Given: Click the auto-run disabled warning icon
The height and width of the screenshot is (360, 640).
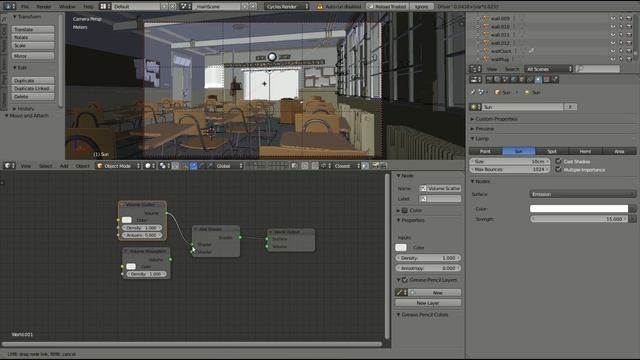Looking at the screenshot, I should pyautogui.click(x=320, y=6).
